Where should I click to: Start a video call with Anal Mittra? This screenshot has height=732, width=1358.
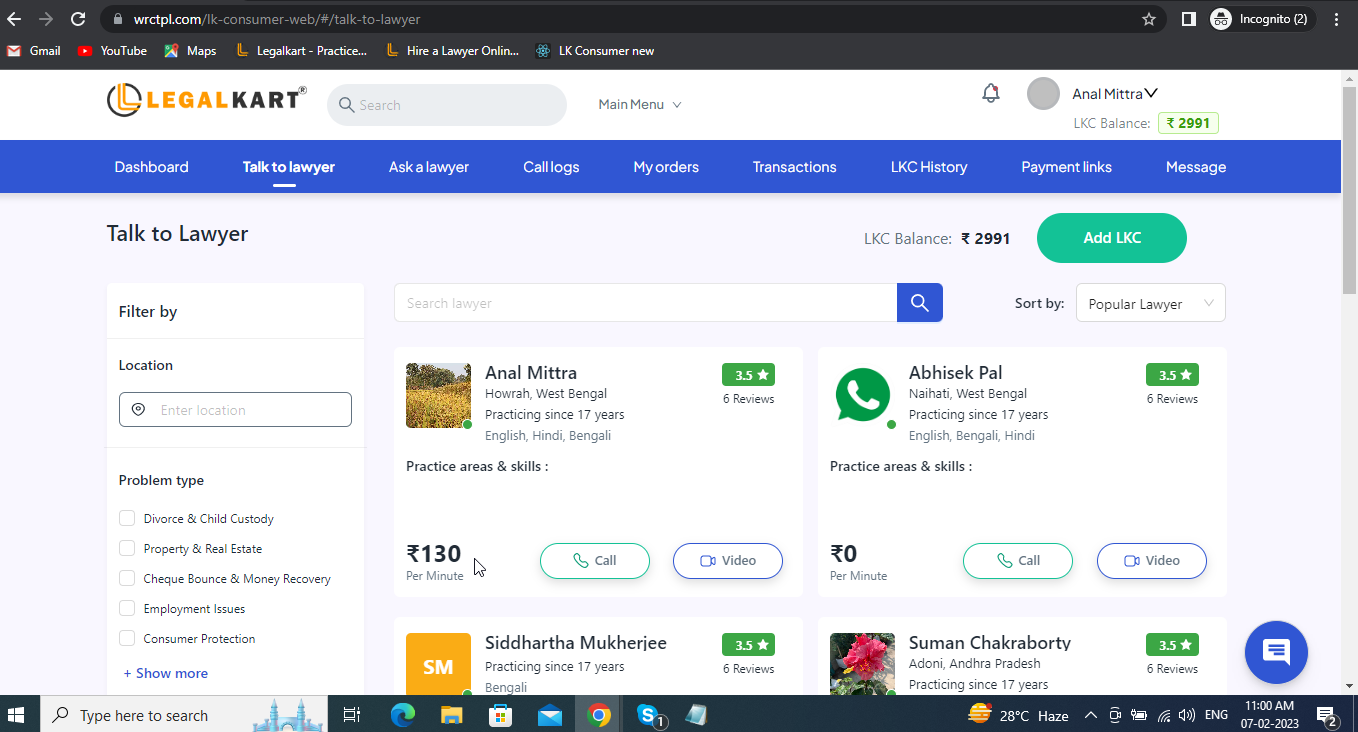tap(727, 561)
